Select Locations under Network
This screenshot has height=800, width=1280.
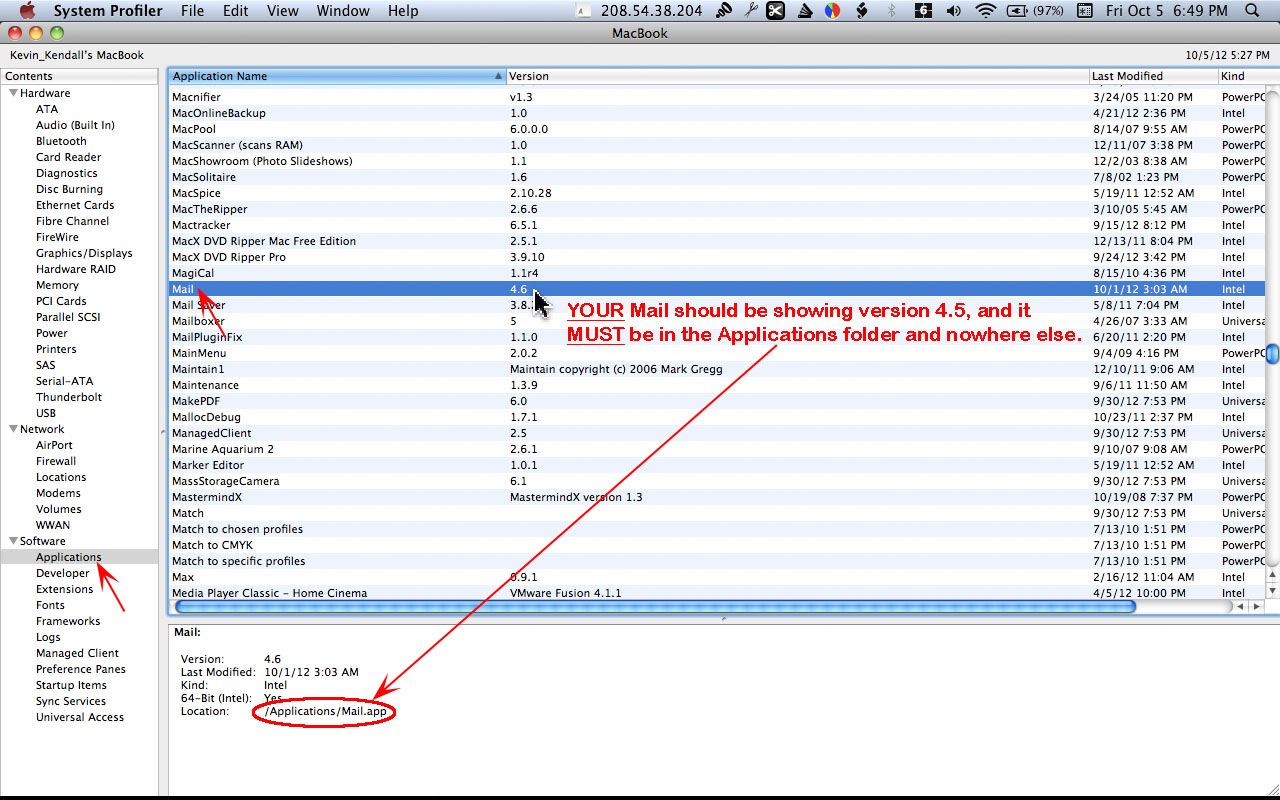(x=61, y=477)
